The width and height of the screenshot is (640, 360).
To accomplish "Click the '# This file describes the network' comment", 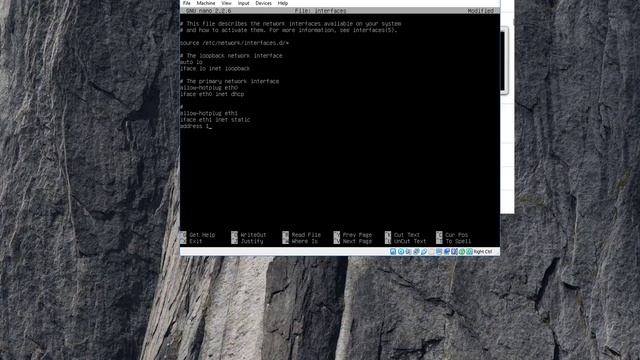I will pyautogui.click(x=291, y=24).
